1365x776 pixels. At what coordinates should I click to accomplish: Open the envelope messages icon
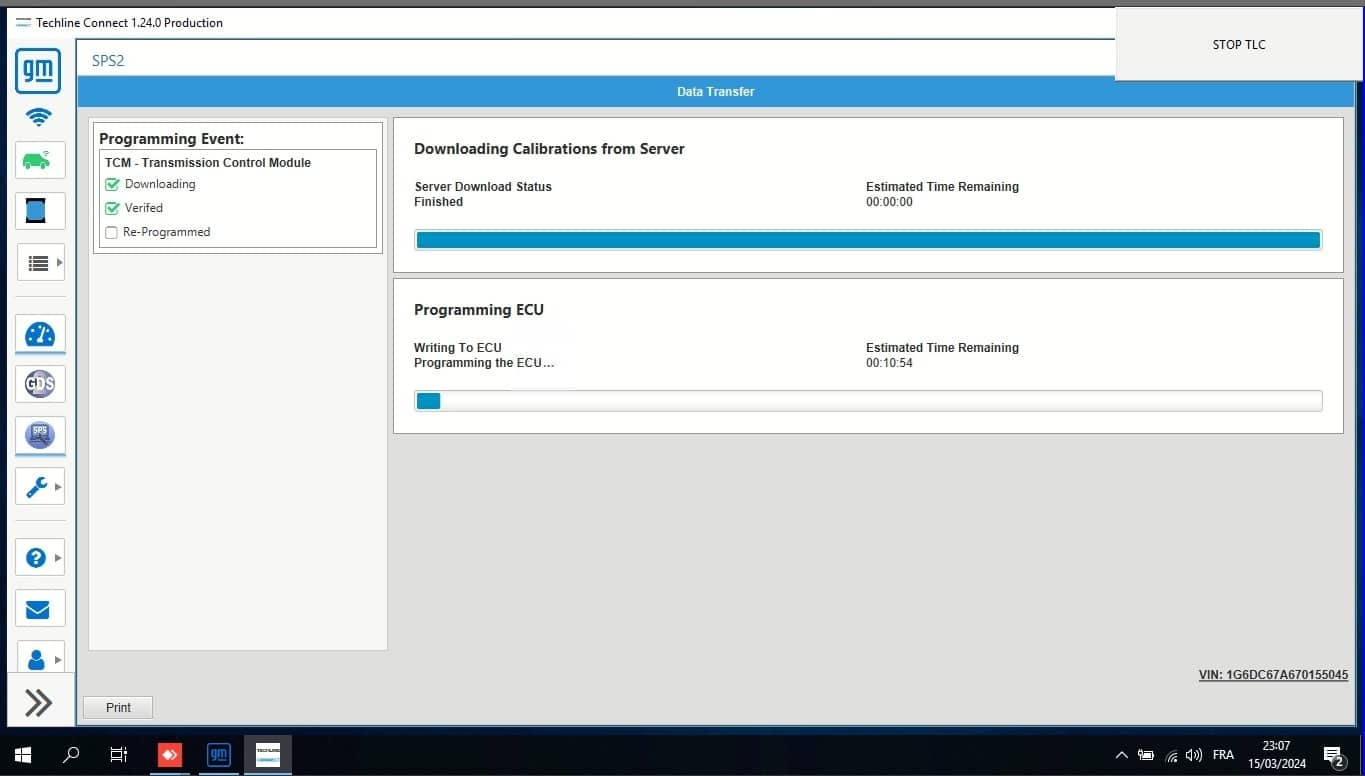point(39,609)
